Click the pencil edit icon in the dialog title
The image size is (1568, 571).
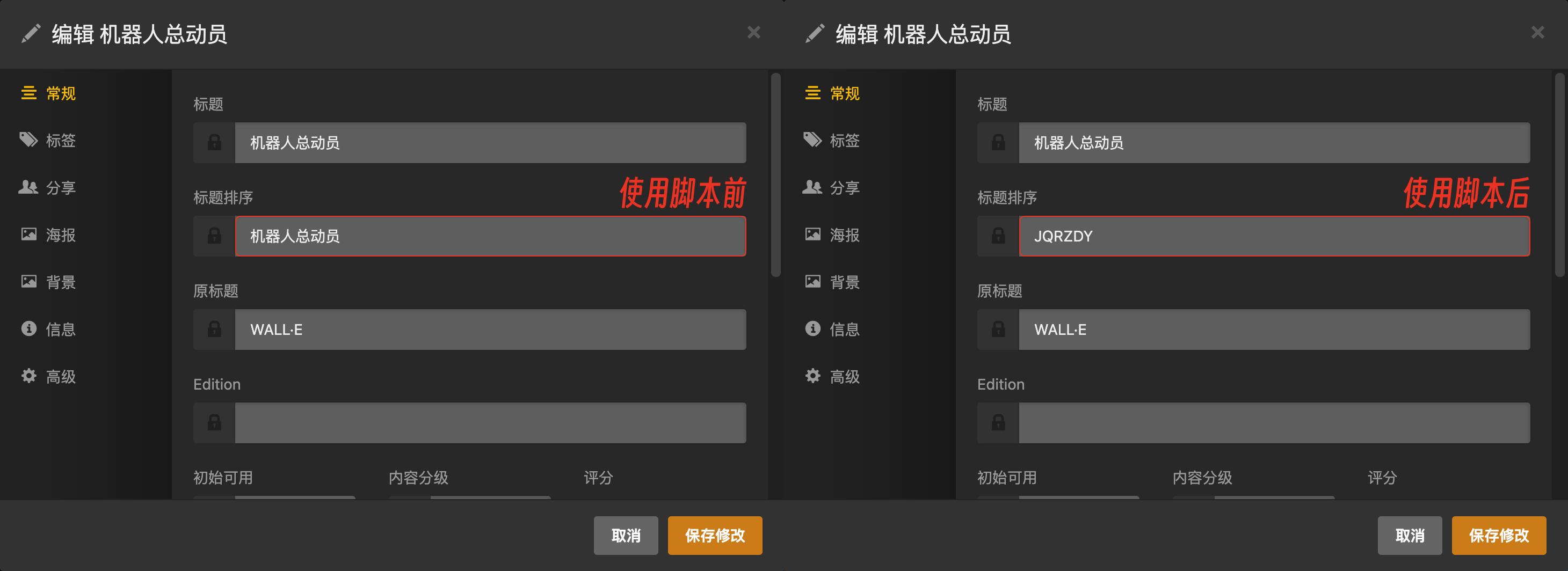tap(31, 33)
